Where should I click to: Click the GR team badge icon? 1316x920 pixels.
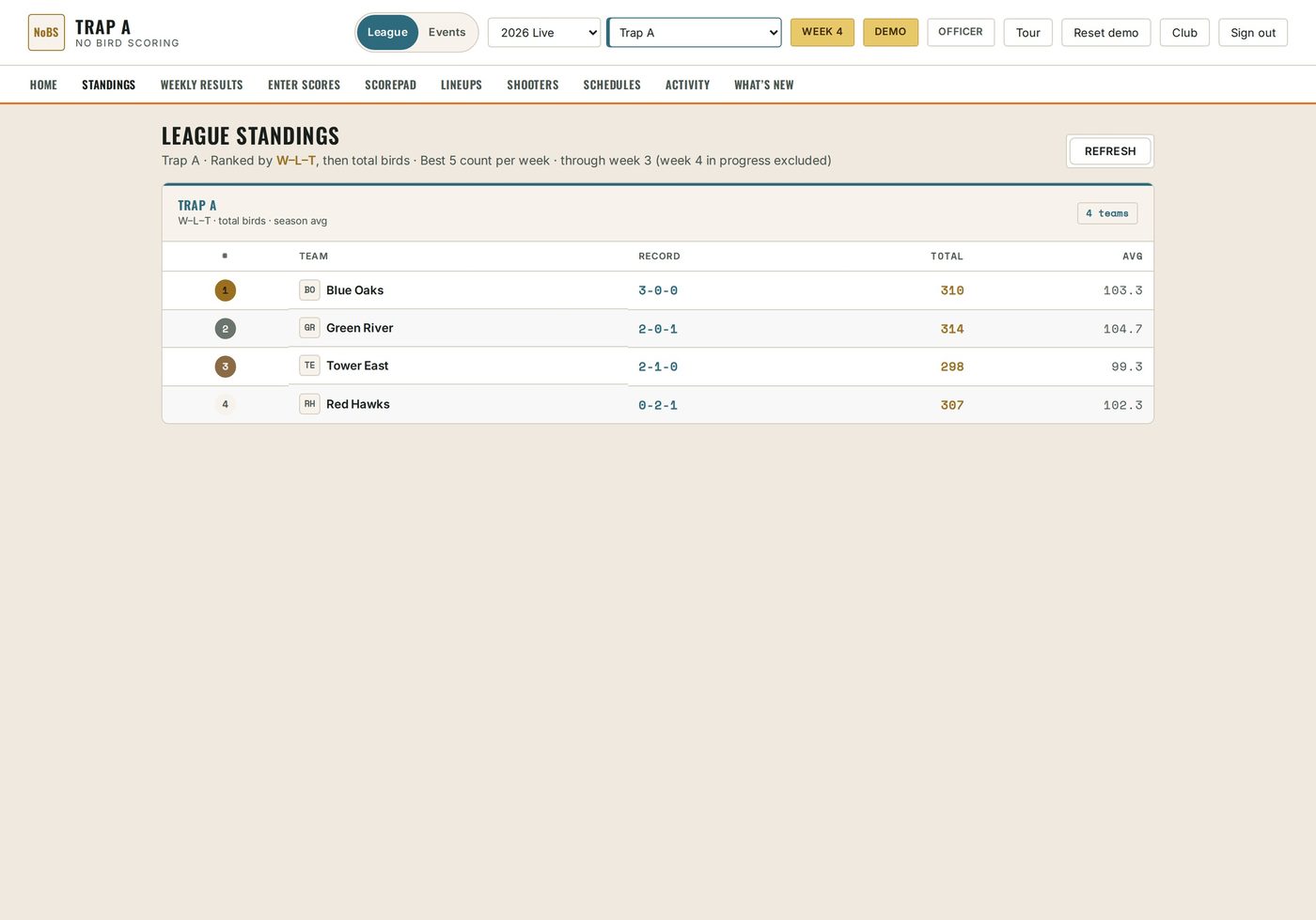(x=309, y=328)
